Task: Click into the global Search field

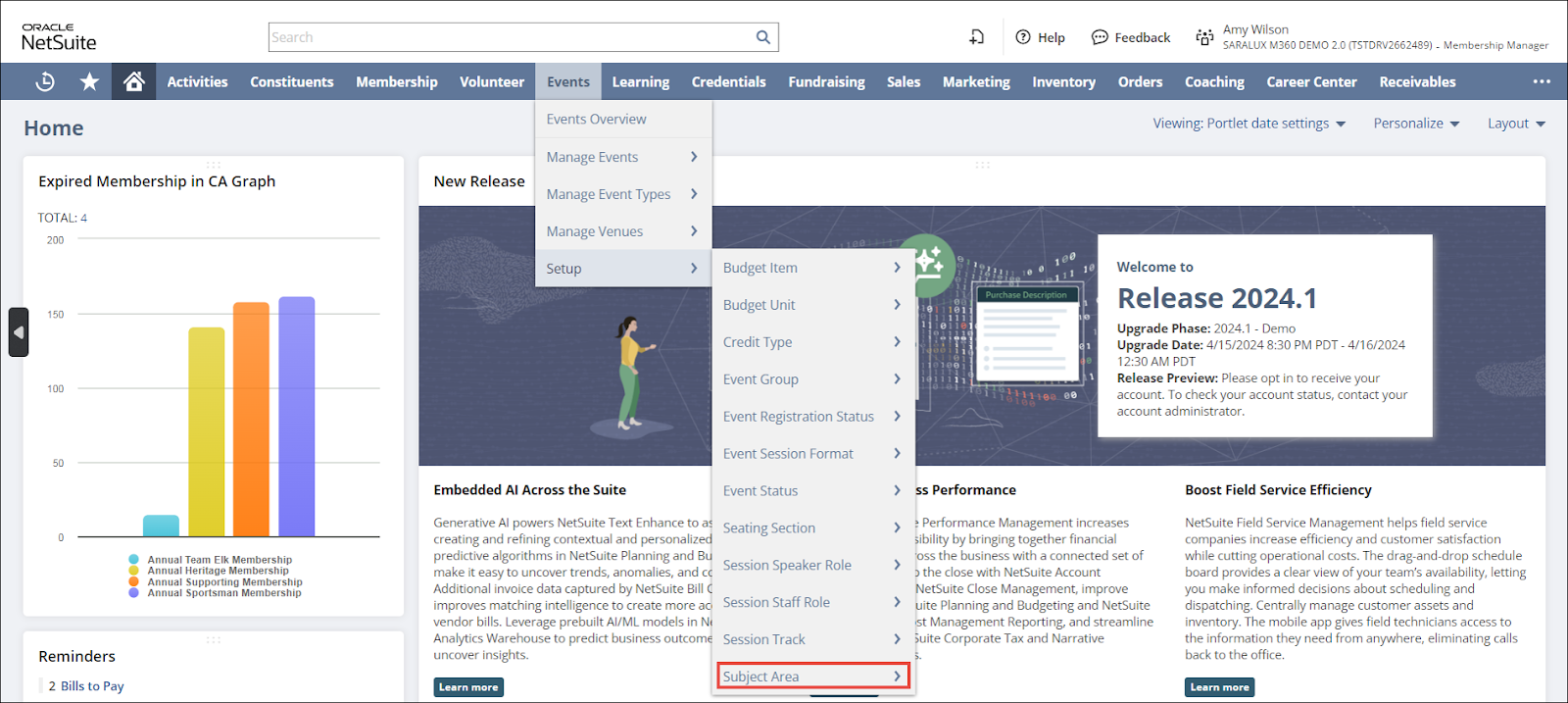Action: 510,37
